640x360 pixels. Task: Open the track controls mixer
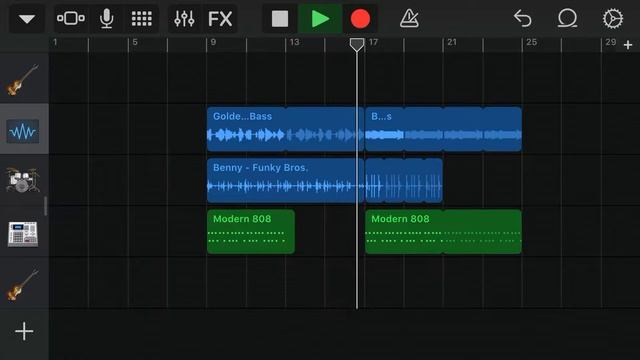coord(184,19)
